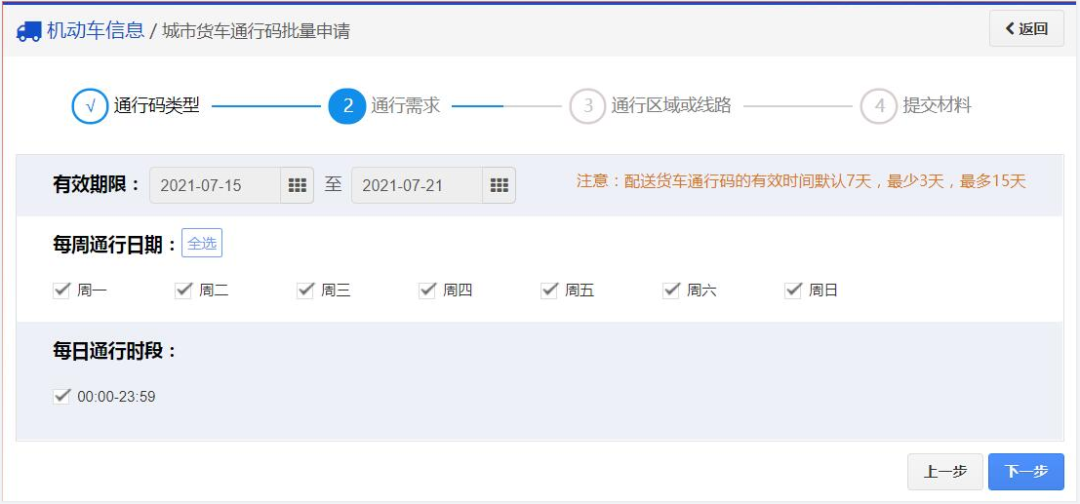Go back with 上一步 button
Image resolution: width=1080 pixels, height=504 pixels.
coord(945,472)
